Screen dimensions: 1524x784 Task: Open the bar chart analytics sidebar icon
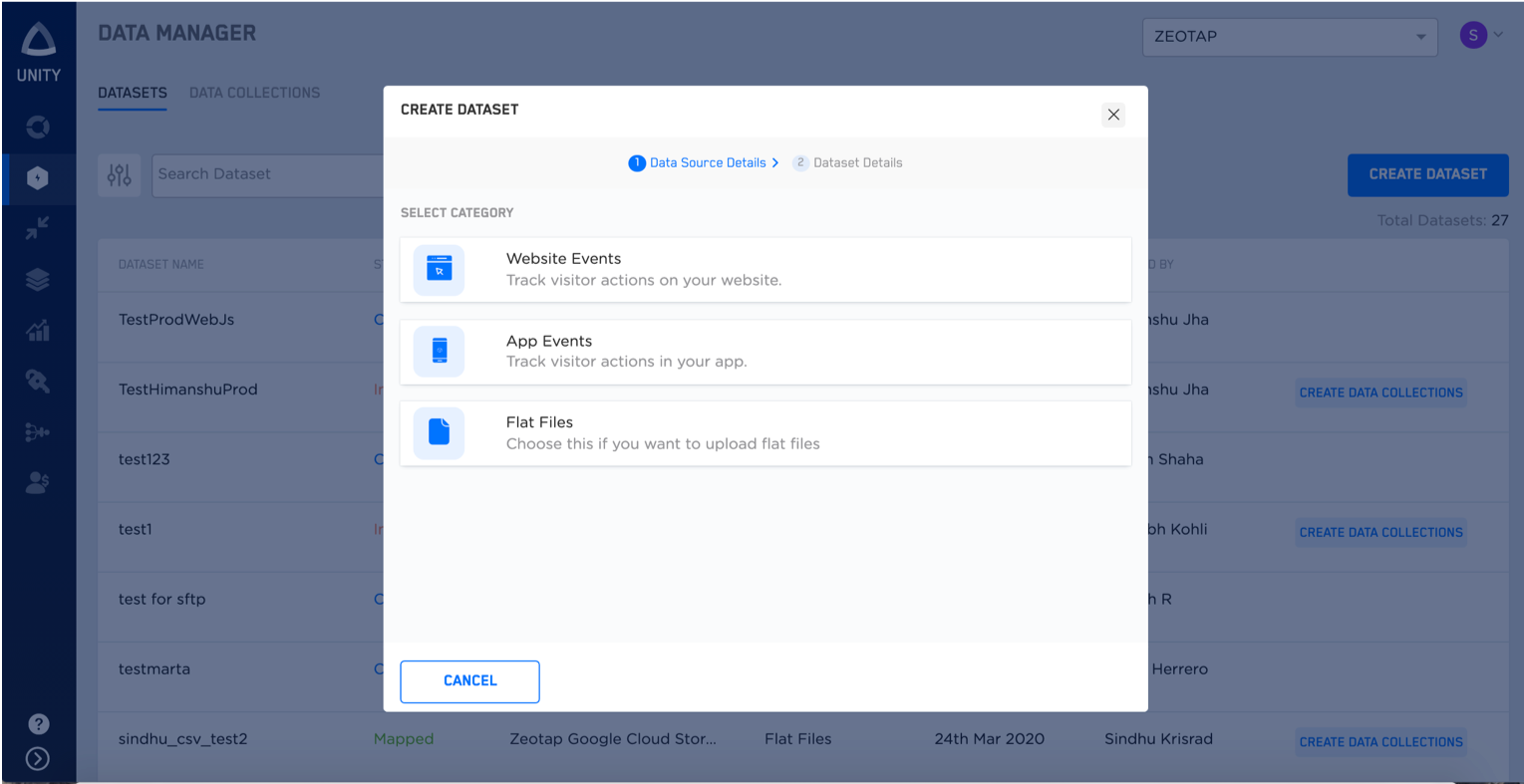click(x=38, y=330)
